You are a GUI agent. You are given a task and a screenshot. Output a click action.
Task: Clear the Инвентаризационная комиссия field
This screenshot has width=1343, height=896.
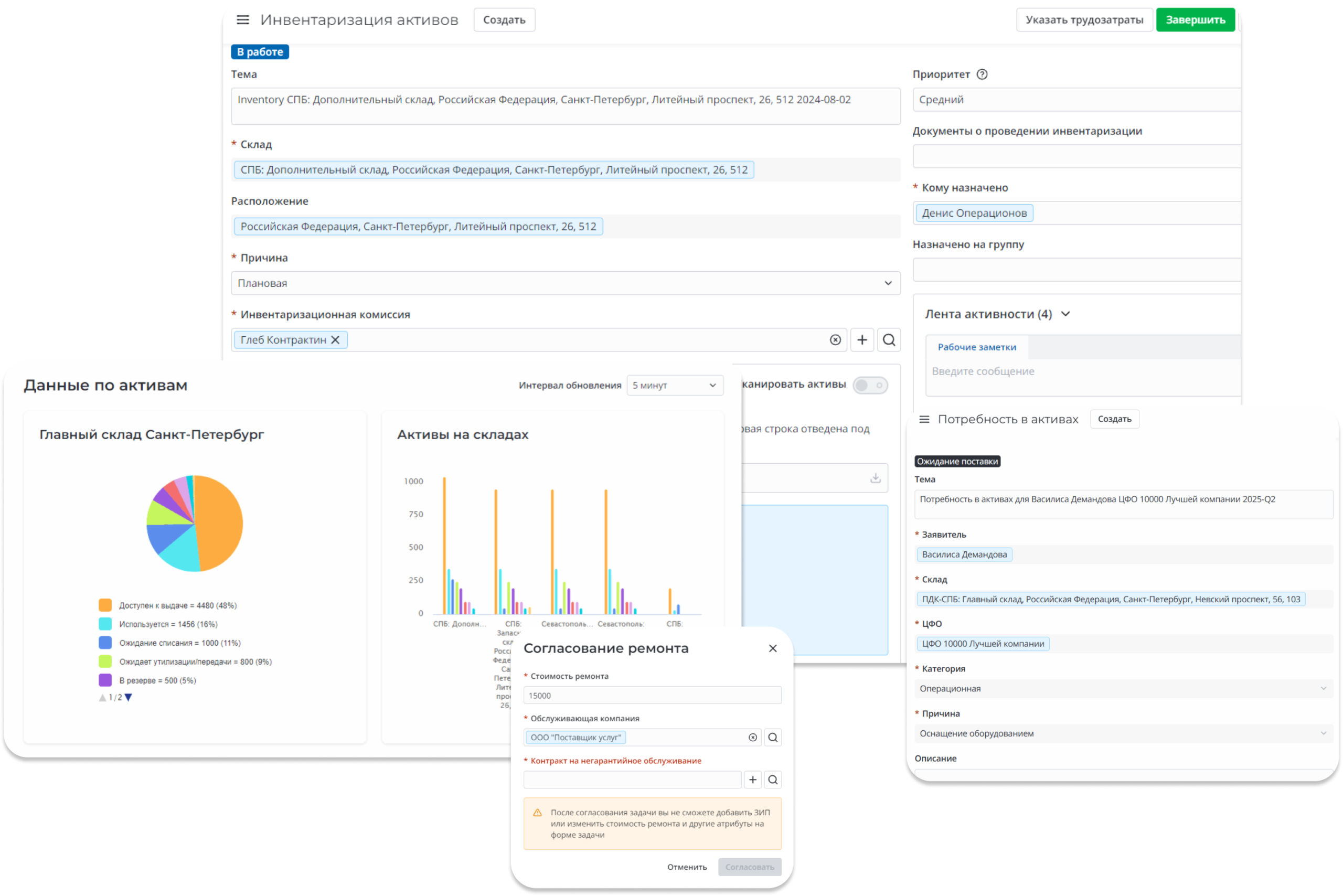(x=835, y=340)
